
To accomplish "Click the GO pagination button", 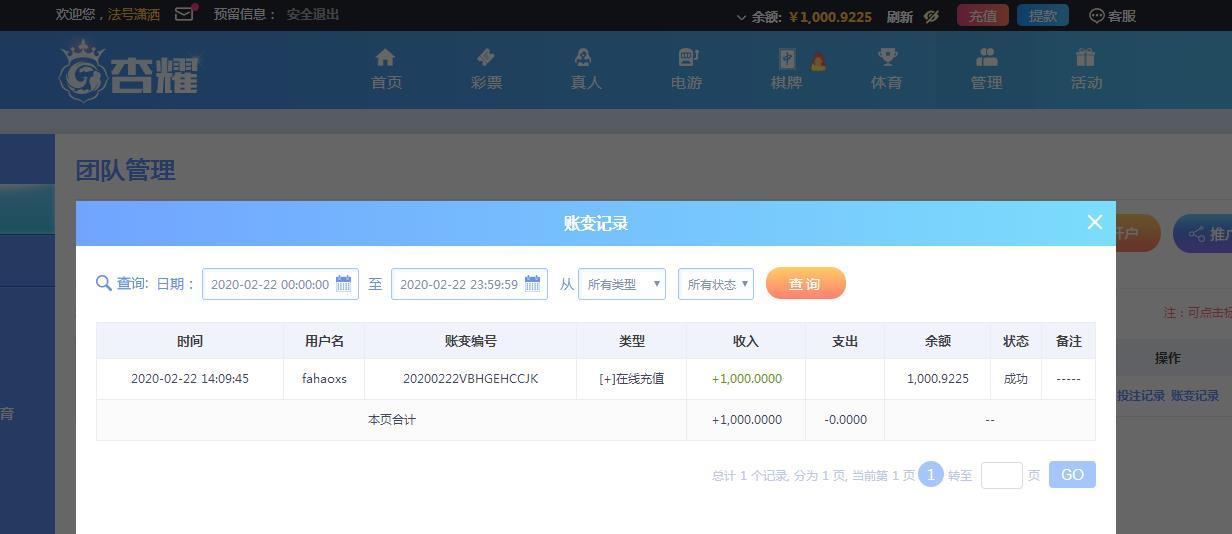I will pos(1072,475).
